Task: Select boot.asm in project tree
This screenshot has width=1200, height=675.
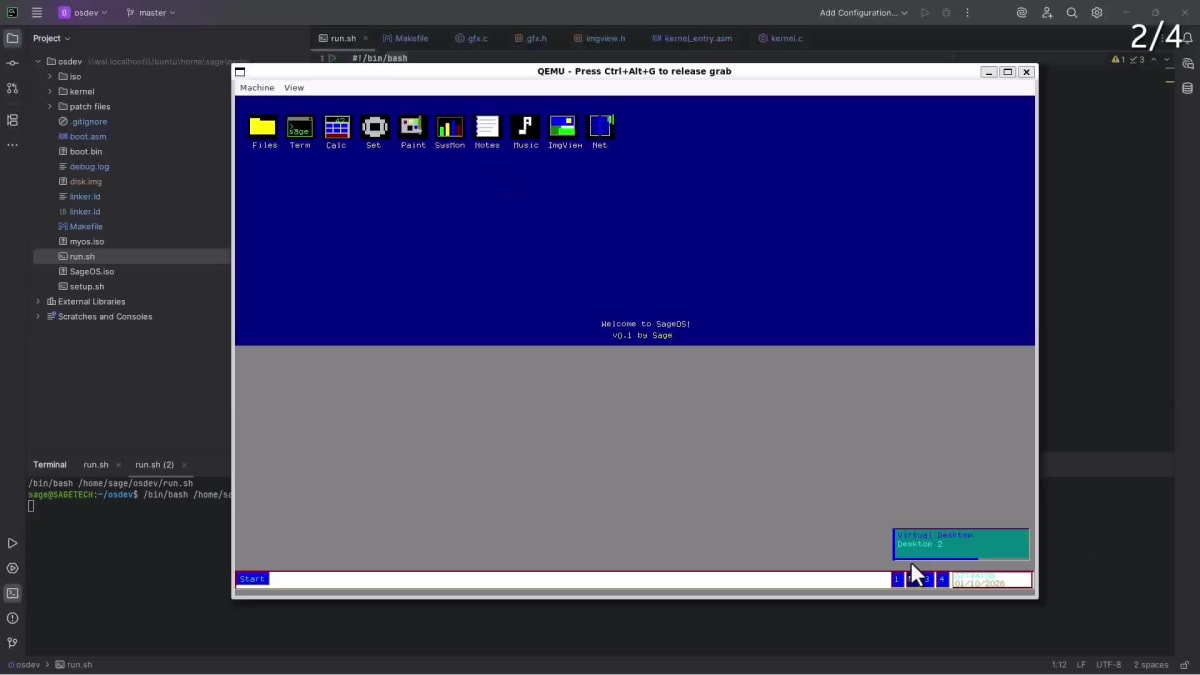Action: click(x=88, y=136)
